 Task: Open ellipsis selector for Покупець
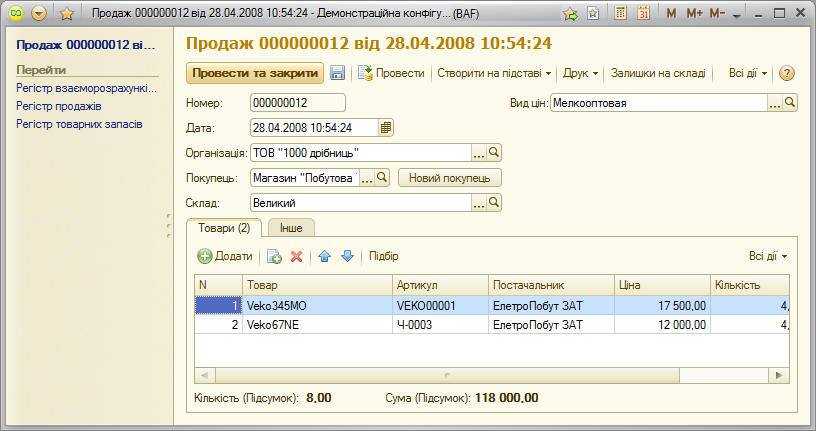[x=367, y=178]
